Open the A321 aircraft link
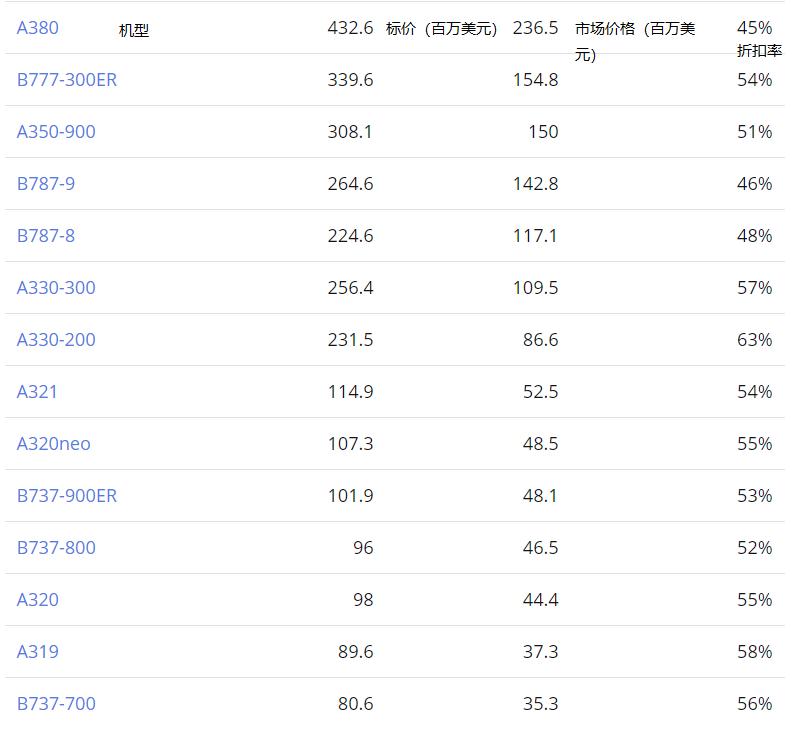 pos(37,392)
